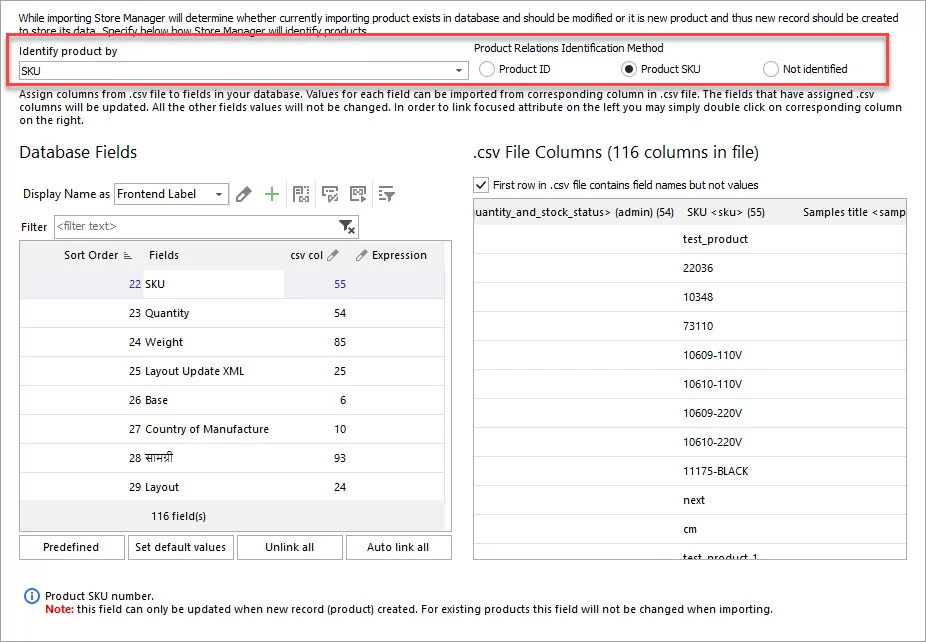Click the next cell in csv preview

coord(694,500)
